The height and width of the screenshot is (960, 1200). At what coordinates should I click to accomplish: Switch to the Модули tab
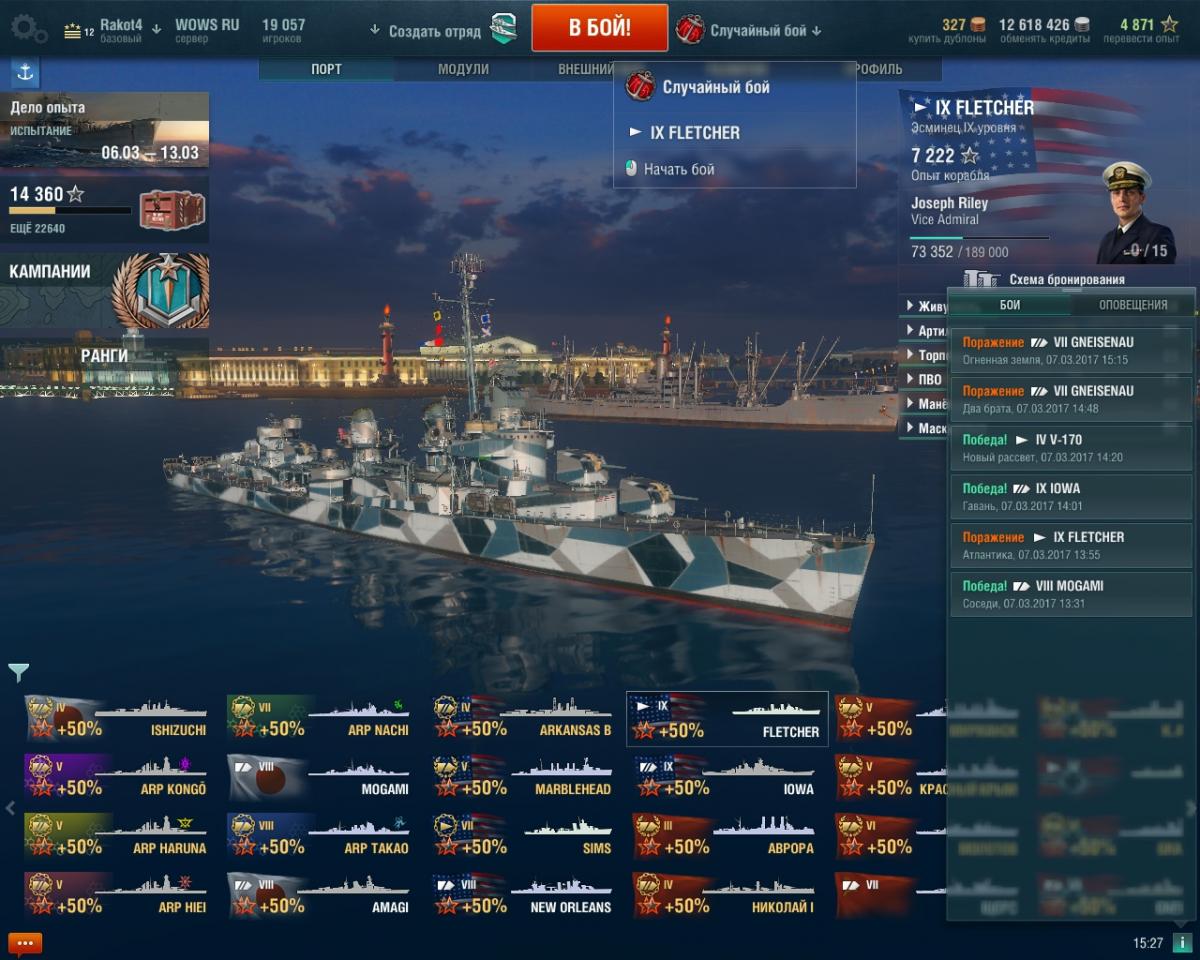[x=463, y=69]
